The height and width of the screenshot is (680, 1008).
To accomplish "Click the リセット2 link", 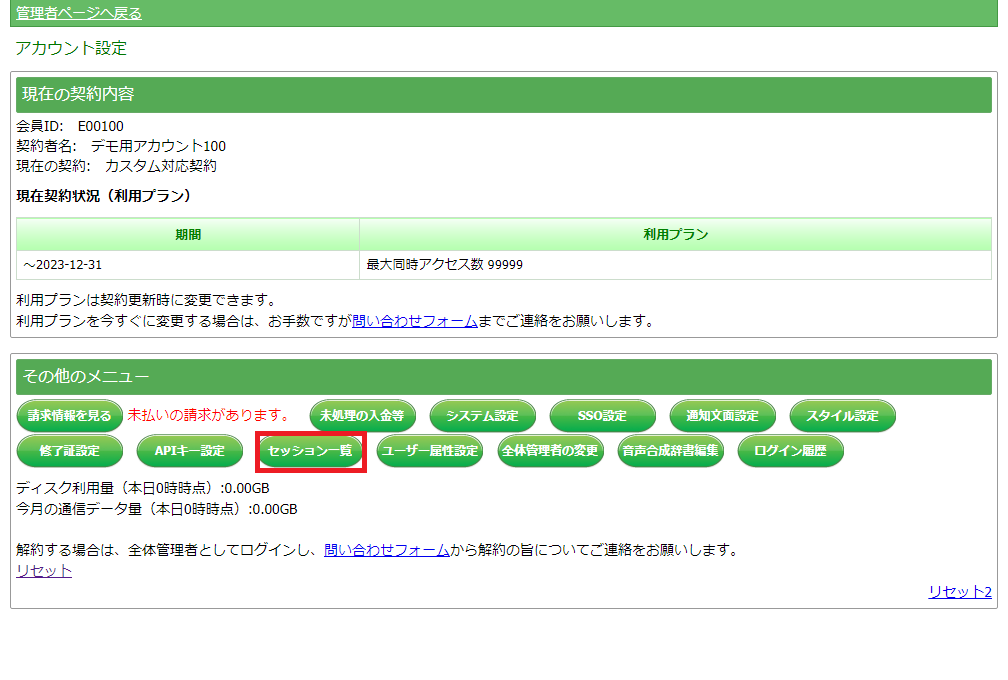I will [x=960, y=592].
